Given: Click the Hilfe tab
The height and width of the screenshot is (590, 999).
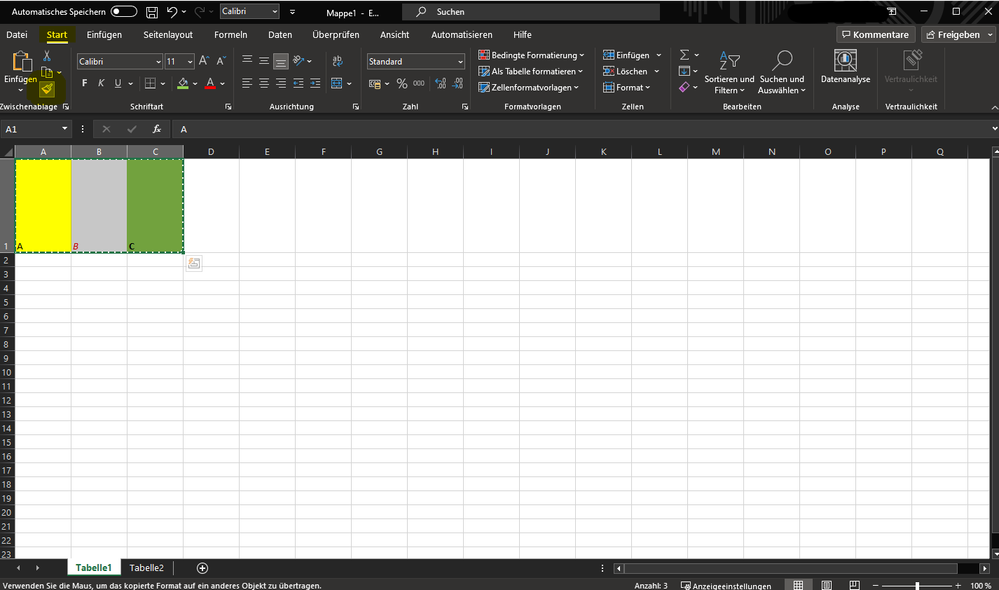Looking at the screenshot, I should tap(522, 35).
